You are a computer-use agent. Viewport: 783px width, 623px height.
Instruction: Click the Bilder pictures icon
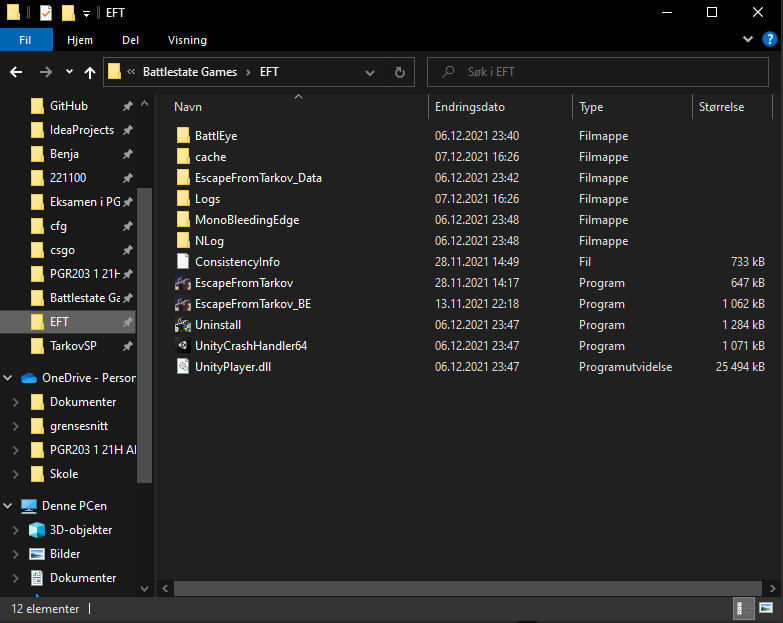[x=37, y=554]
